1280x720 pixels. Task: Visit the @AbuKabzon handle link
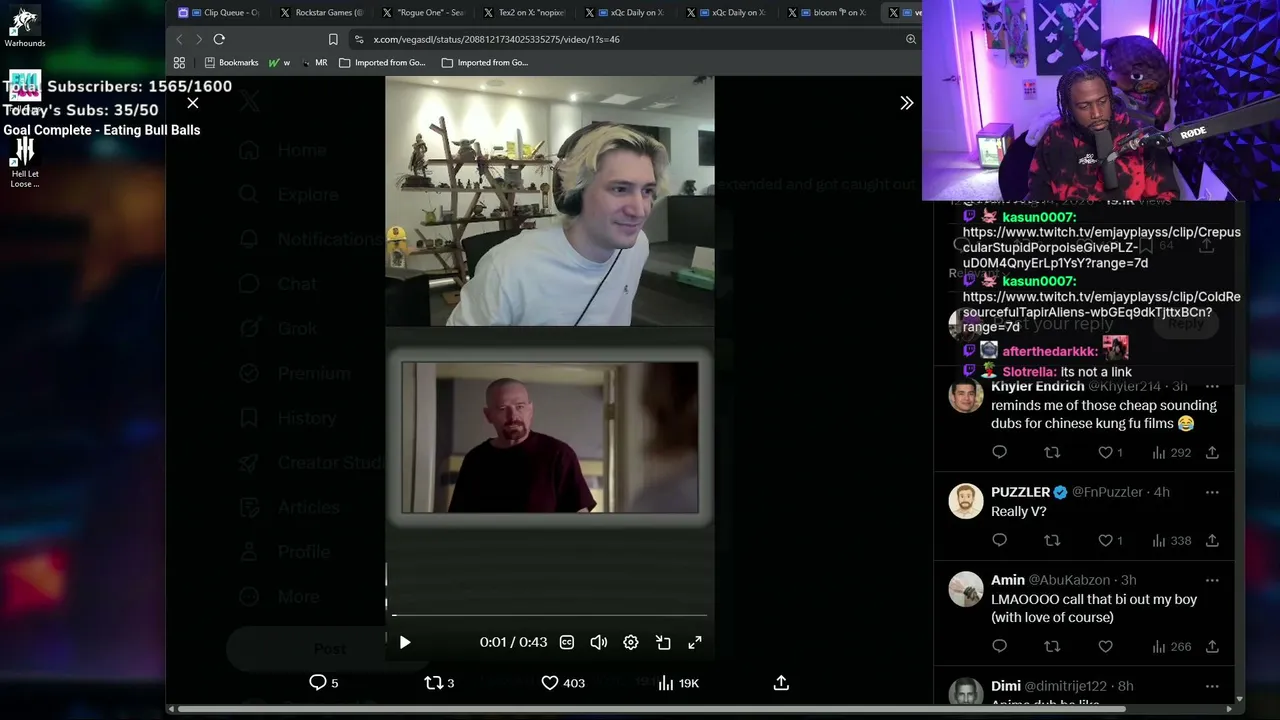(x=1069, y=580)
